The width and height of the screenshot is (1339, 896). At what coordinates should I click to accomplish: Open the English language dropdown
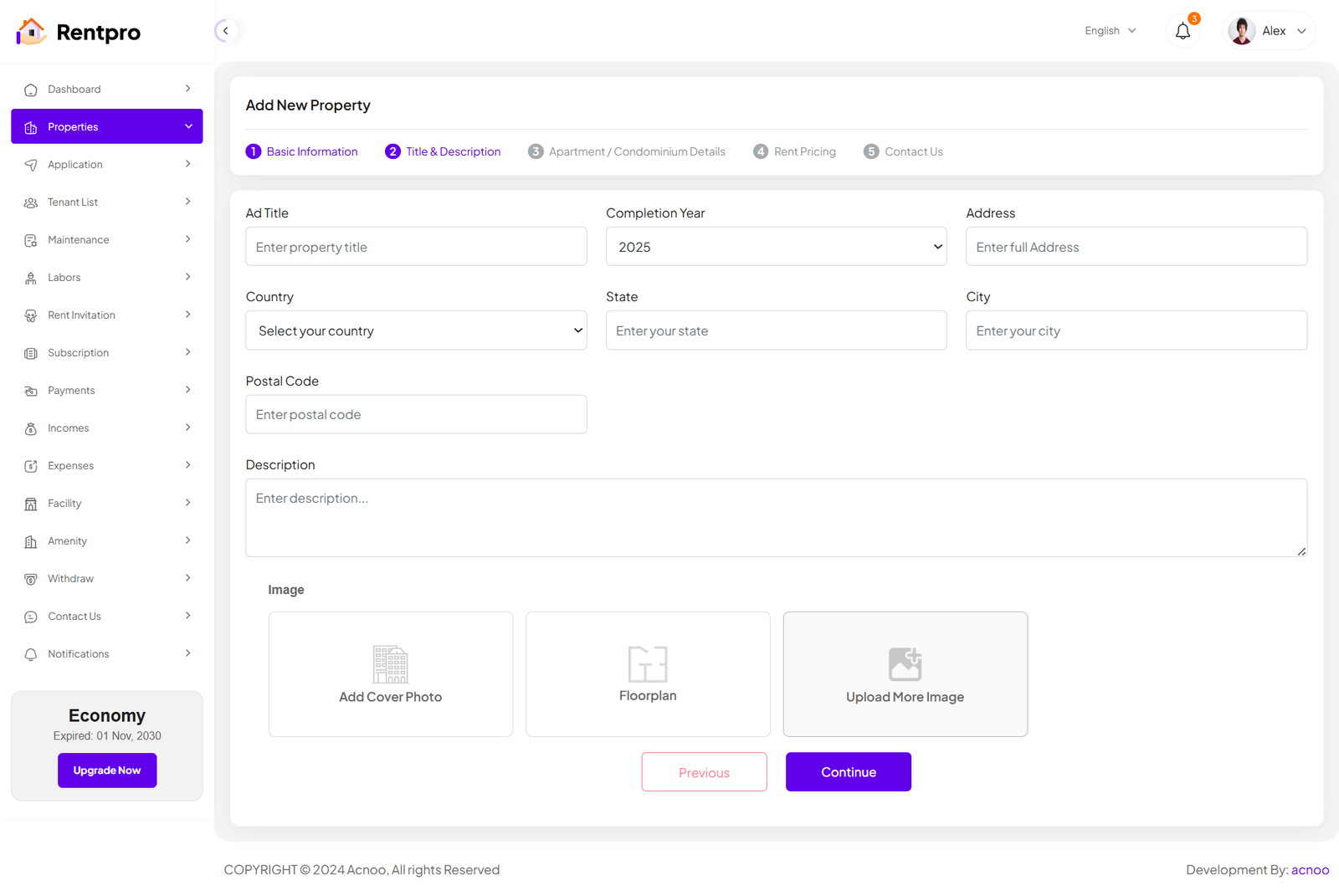coord(1111,31)
